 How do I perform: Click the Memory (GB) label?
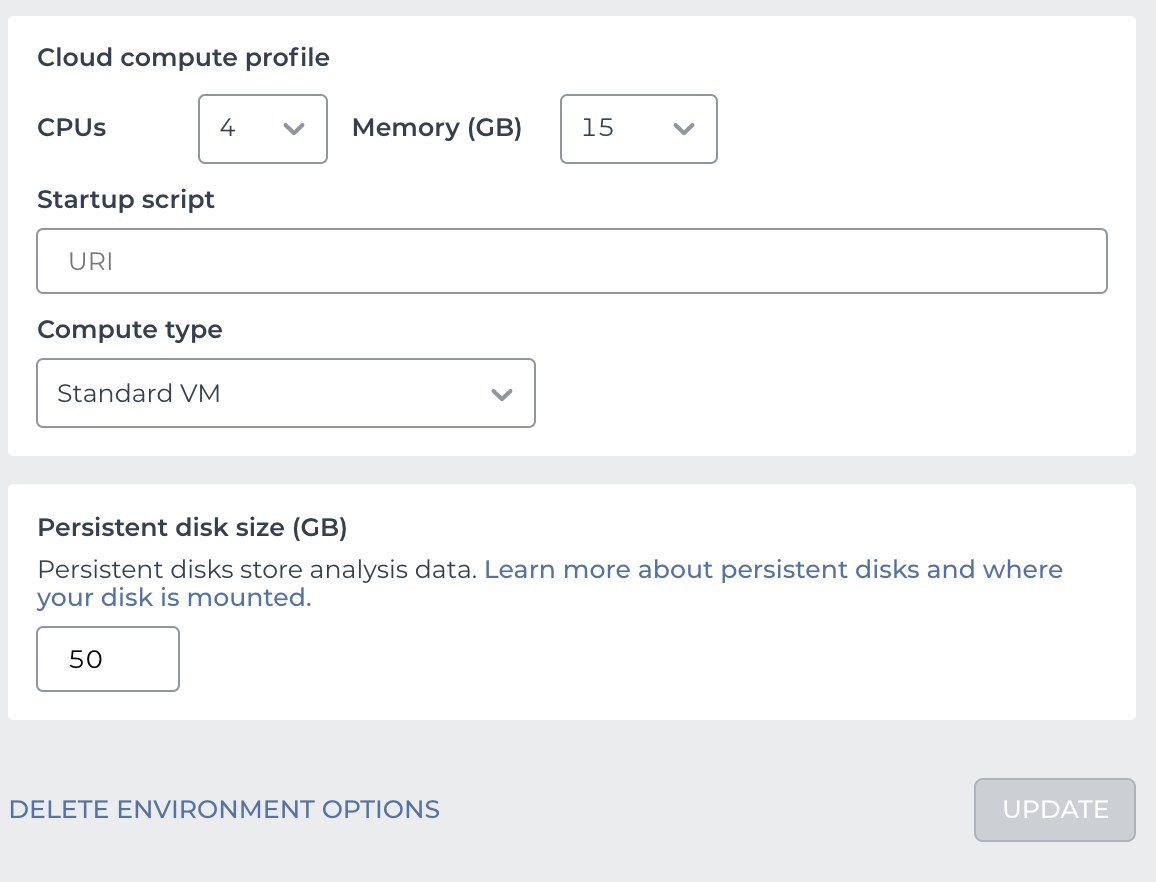(437, 128)
